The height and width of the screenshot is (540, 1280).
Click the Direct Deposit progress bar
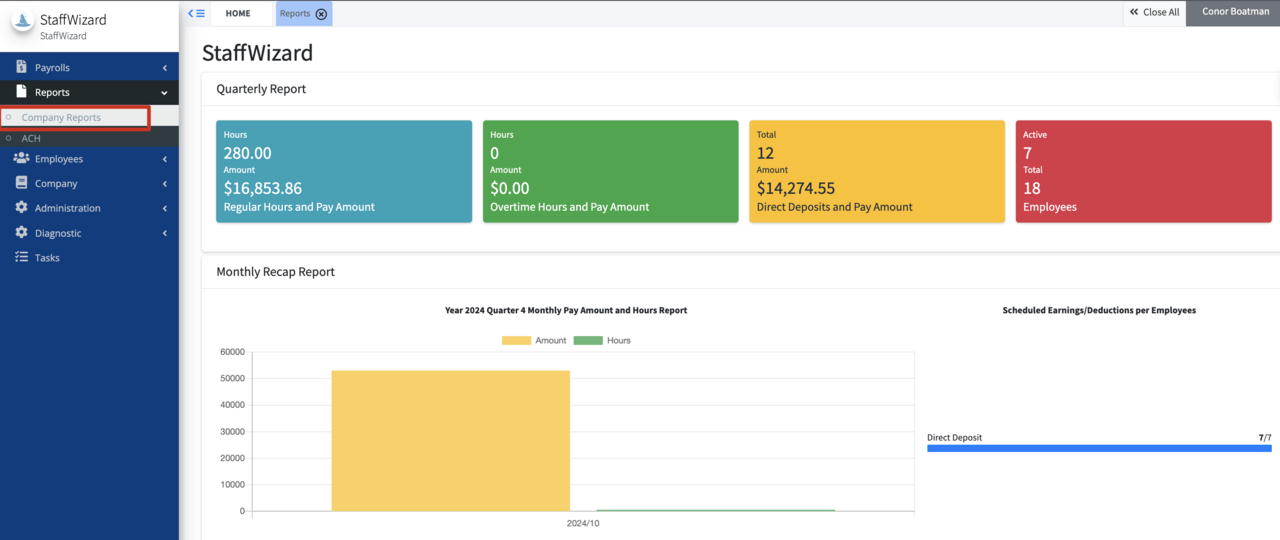(1099, 448)
